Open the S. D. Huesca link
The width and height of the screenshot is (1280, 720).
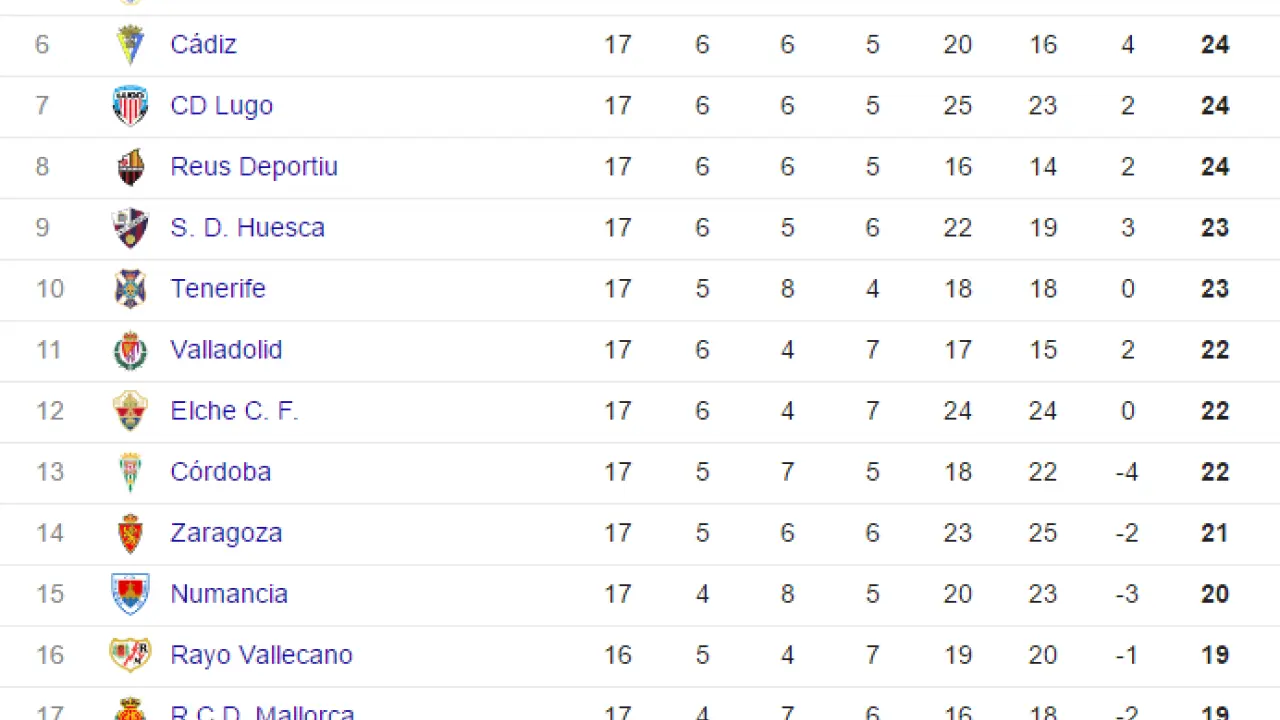click(247, 228)
